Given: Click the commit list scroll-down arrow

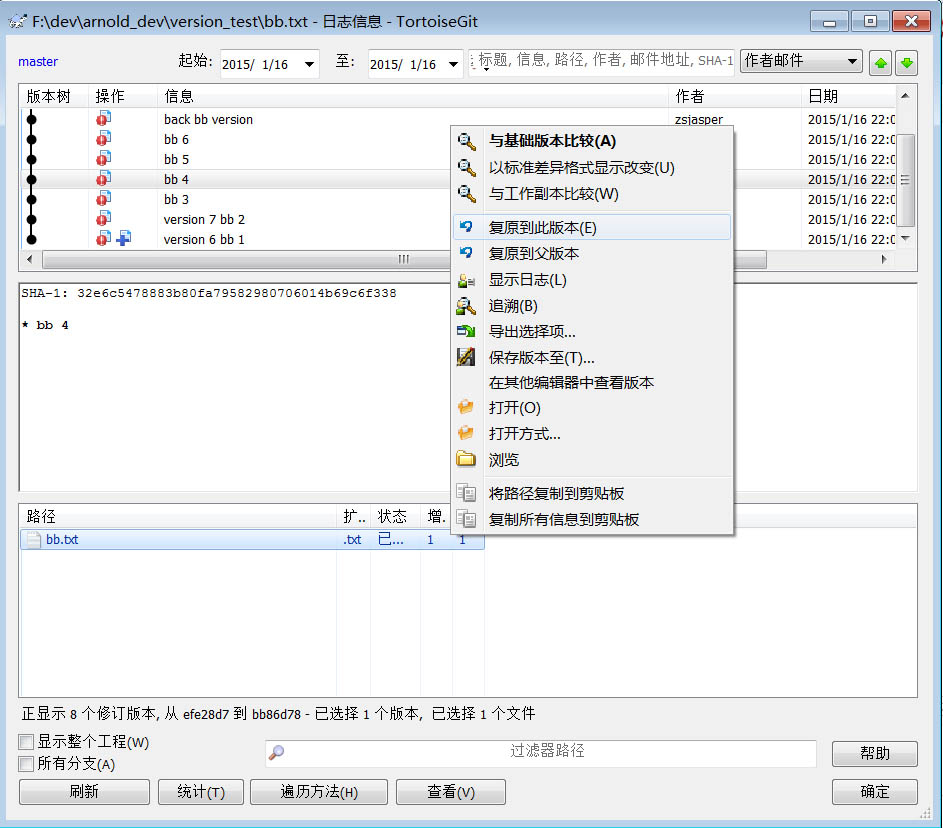Looking at the screenshot, I should (x=905, y=239).
